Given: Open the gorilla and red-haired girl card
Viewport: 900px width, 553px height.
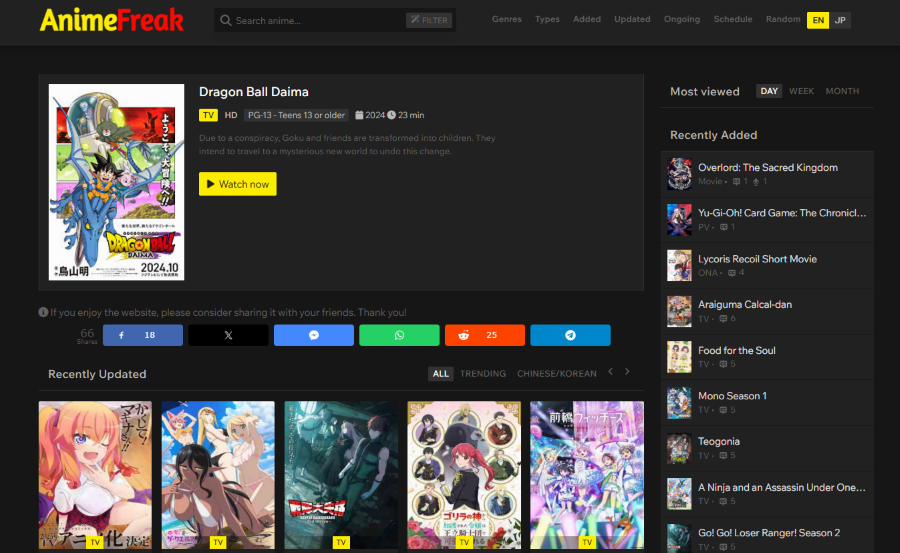Looking at the screenshot, I should click(x=464, y=475).
